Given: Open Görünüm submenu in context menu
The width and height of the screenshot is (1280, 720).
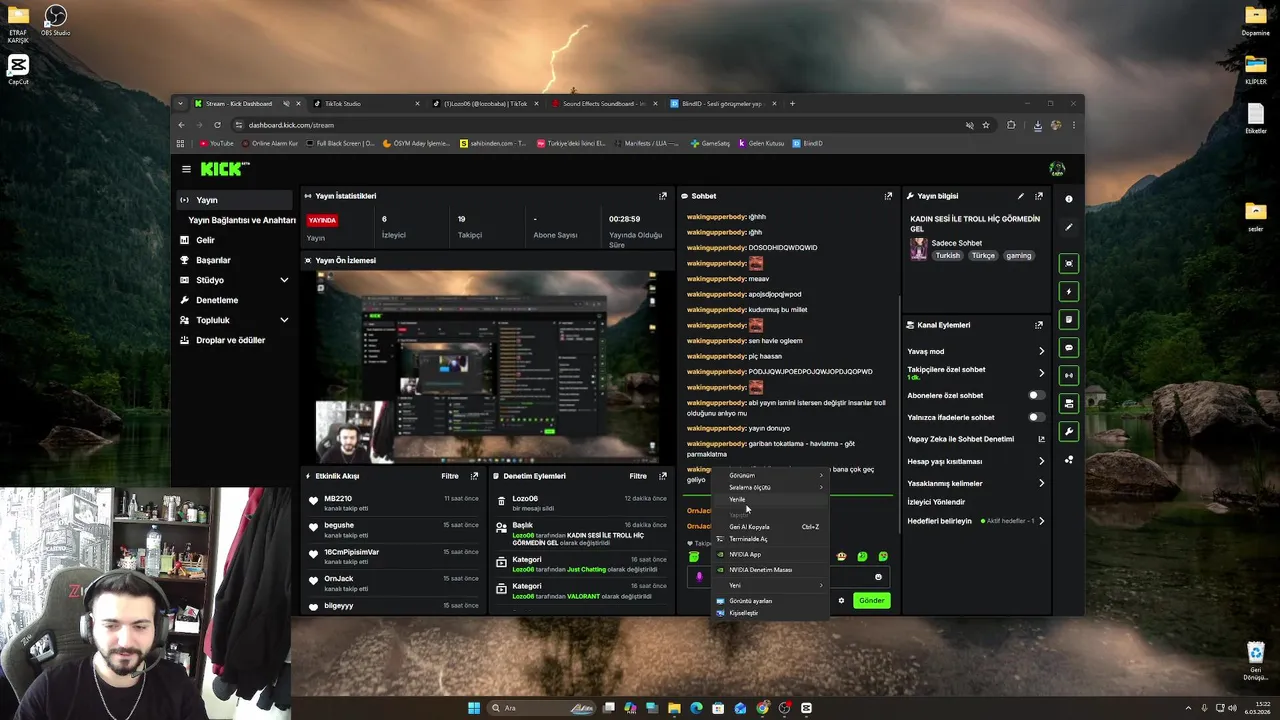Looking at the screenshot, I should (770, 475).
